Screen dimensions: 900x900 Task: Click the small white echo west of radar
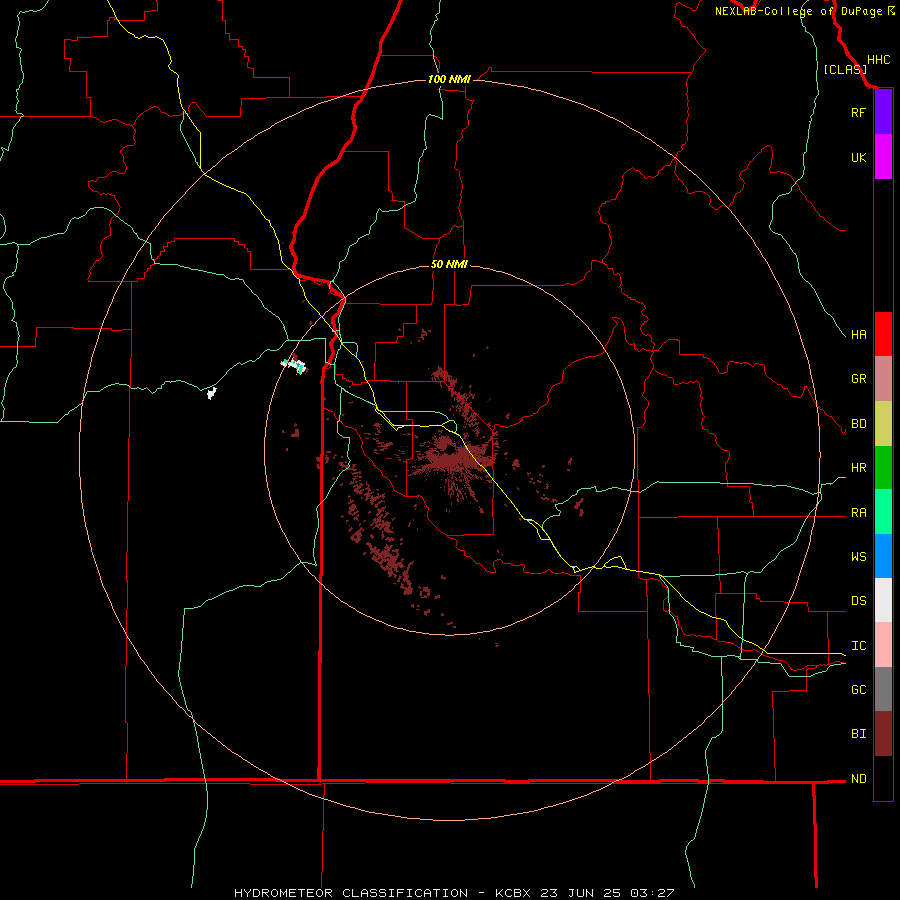click(212, 393)
